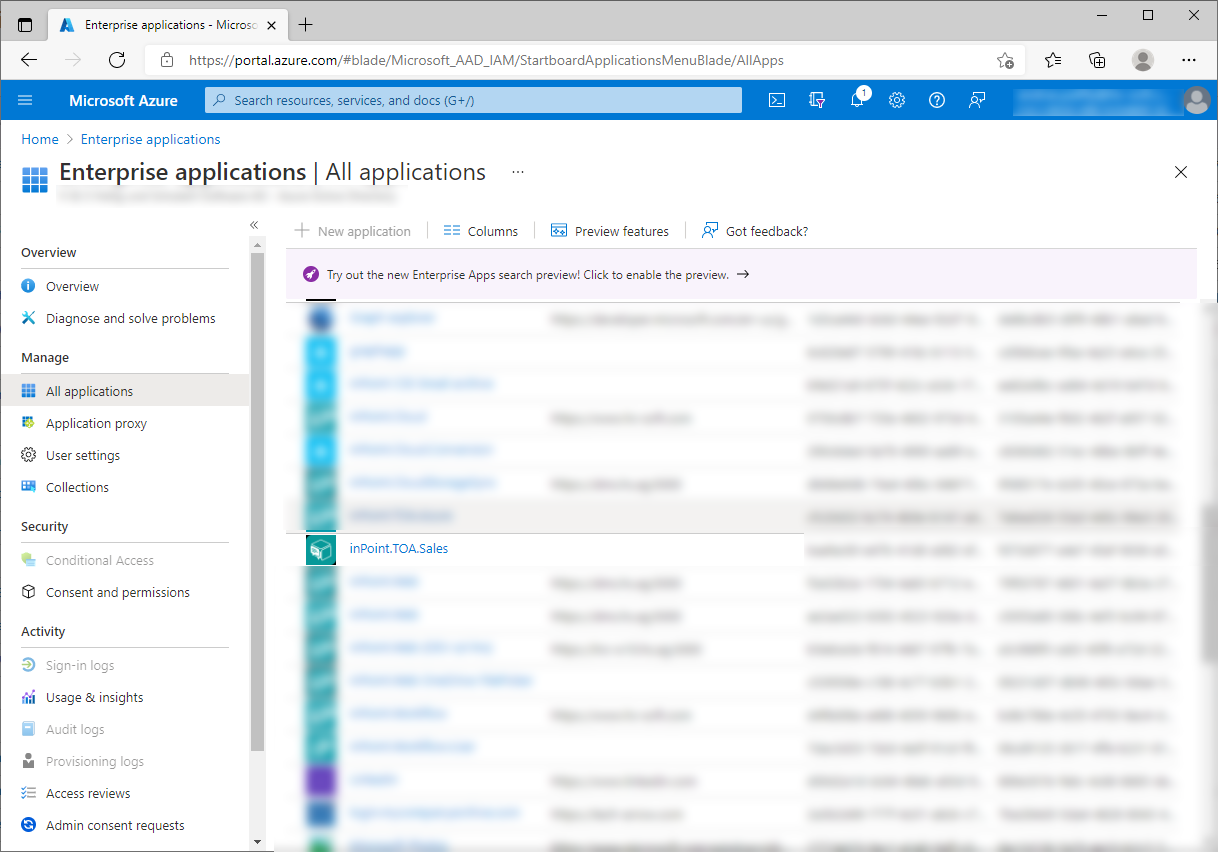Image resolution: width=1218 pixels, height=852 pixels.
Task: Click the search preview banner text
Action: 528,274
